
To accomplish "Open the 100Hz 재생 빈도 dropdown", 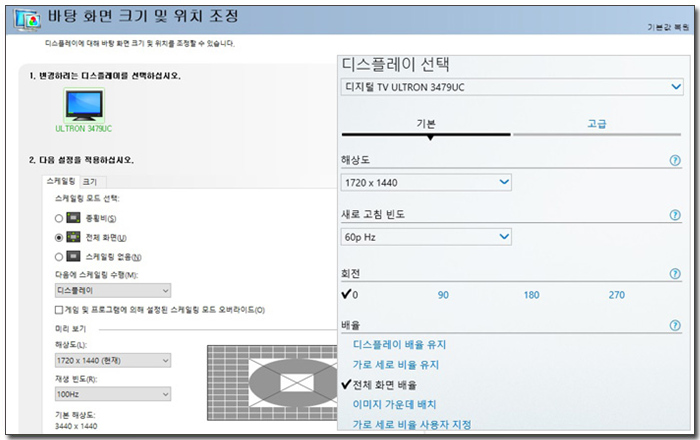I will (x=112, y=396).
